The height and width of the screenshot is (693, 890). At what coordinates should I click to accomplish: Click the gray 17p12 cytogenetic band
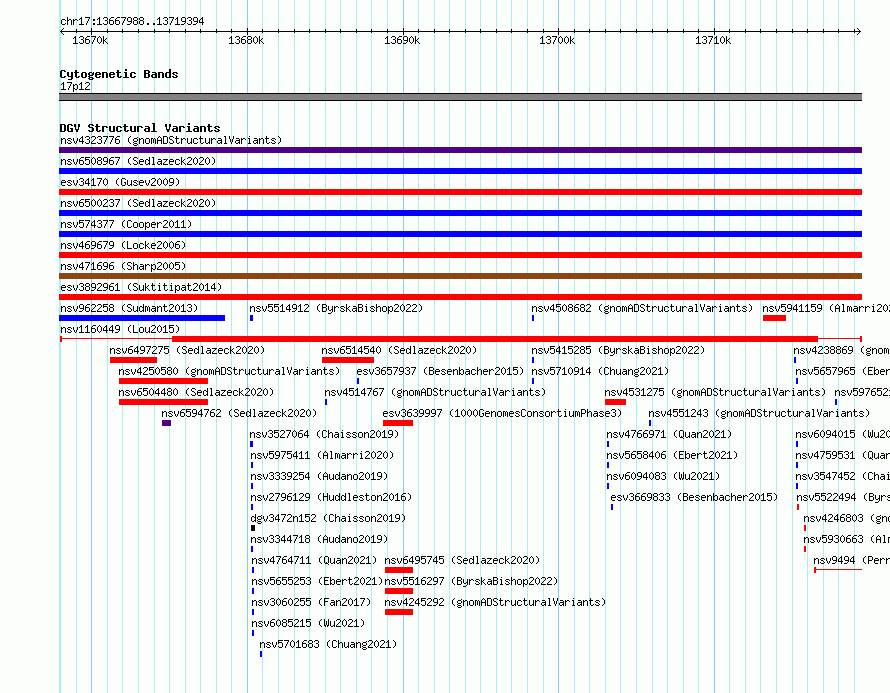460,97
